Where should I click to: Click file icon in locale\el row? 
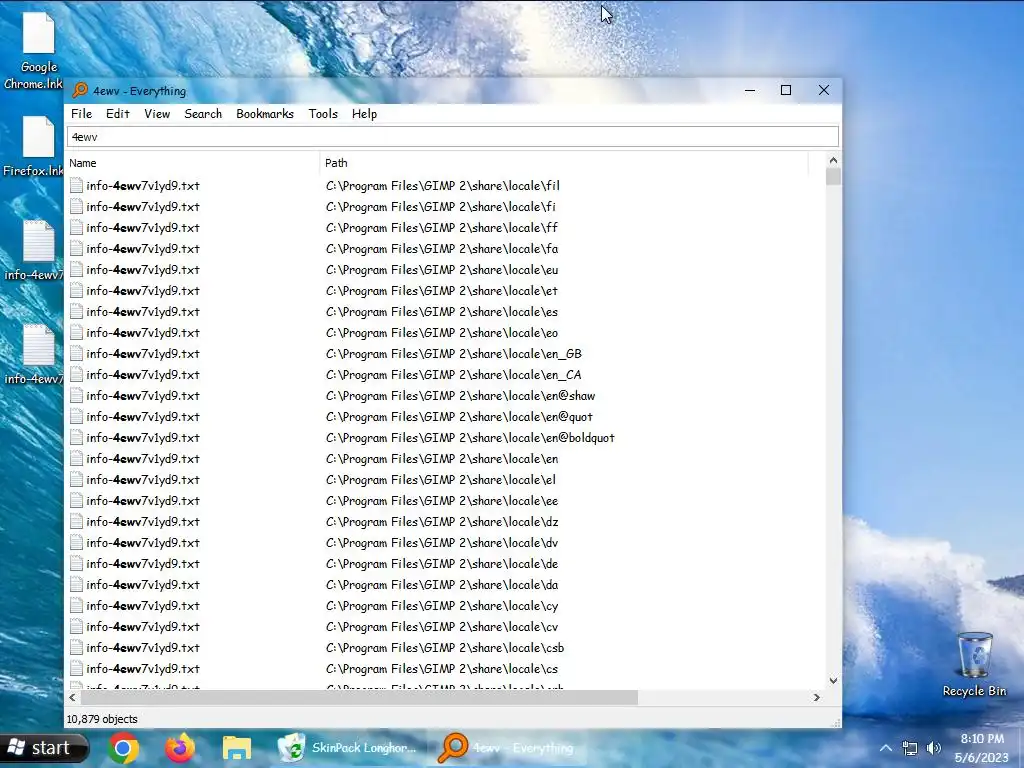(x=76, y=479)
